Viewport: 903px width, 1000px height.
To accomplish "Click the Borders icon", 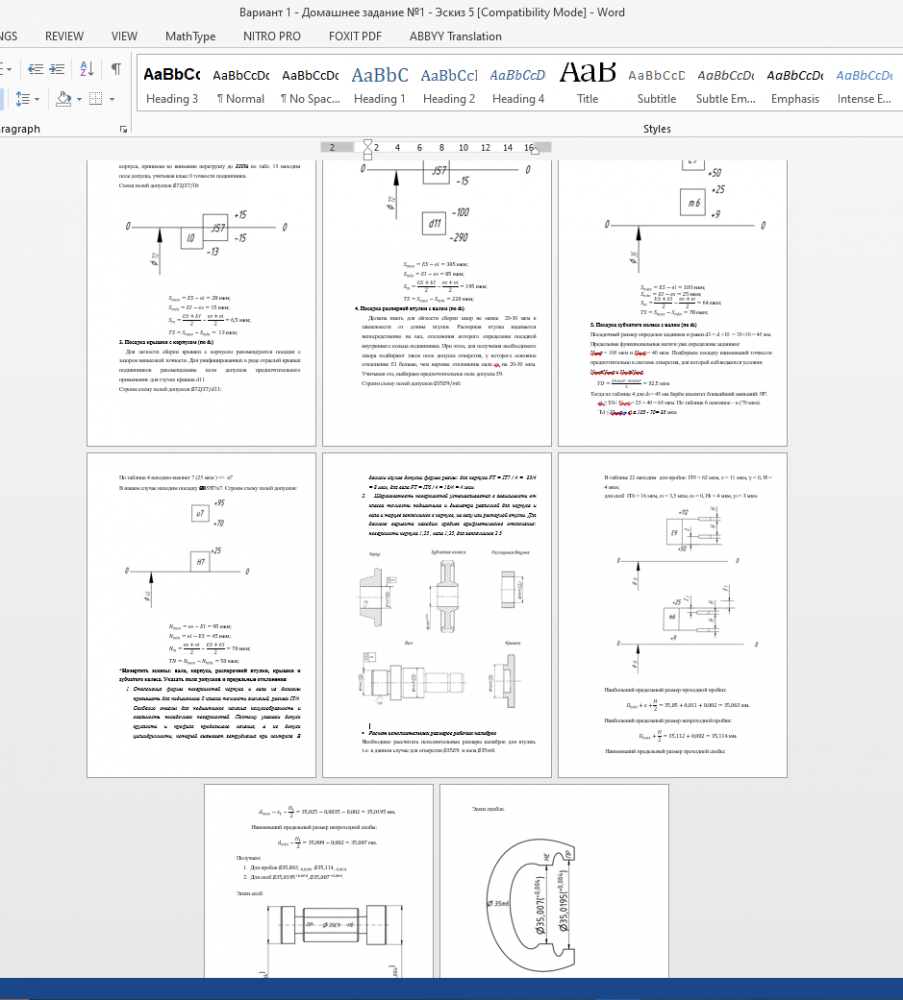I will [94, 99].
